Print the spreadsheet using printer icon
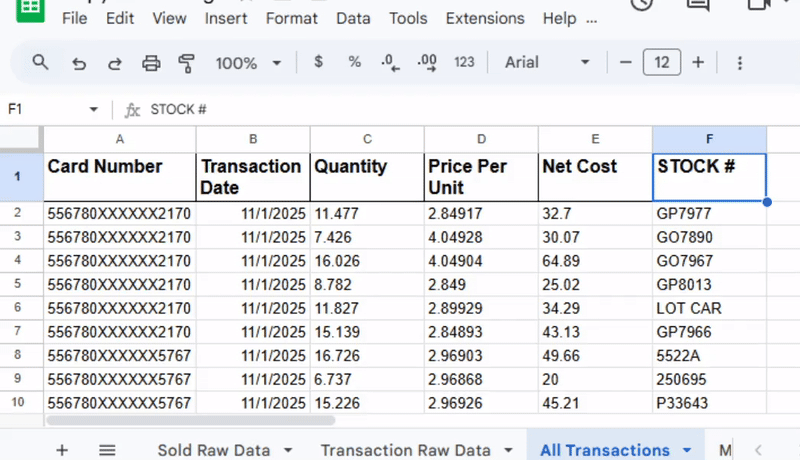Screen dimensions: 800x460 (x=151, y=63)
